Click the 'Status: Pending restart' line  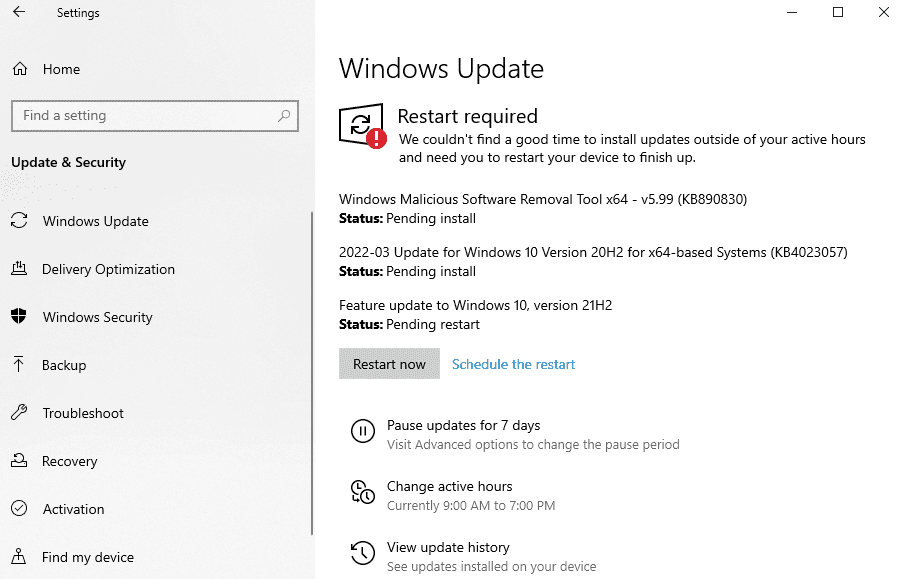(409, 324)
